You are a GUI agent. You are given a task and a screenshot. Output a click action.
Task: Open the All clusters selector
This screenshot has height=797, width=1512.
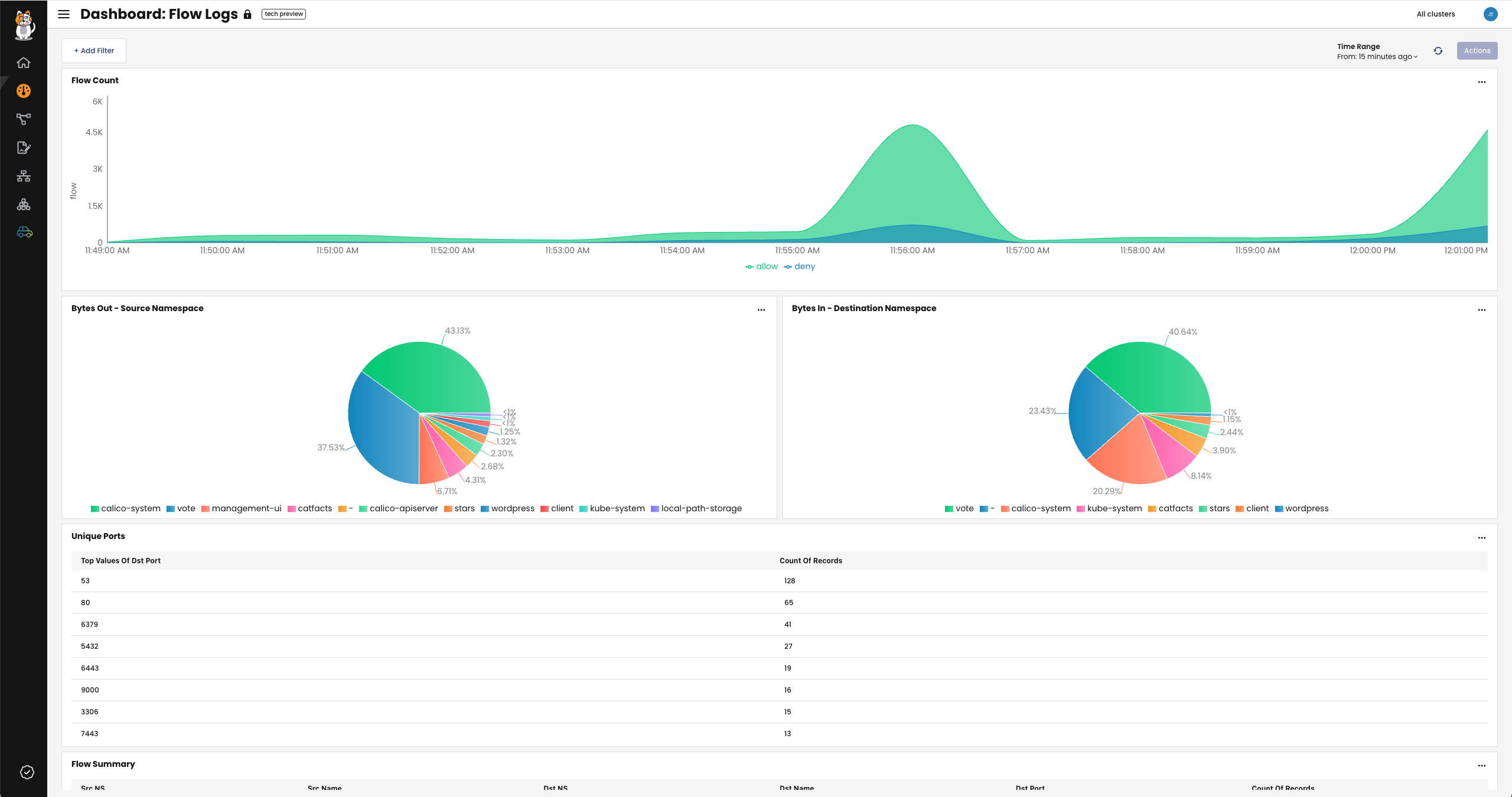pos(1436,14)
